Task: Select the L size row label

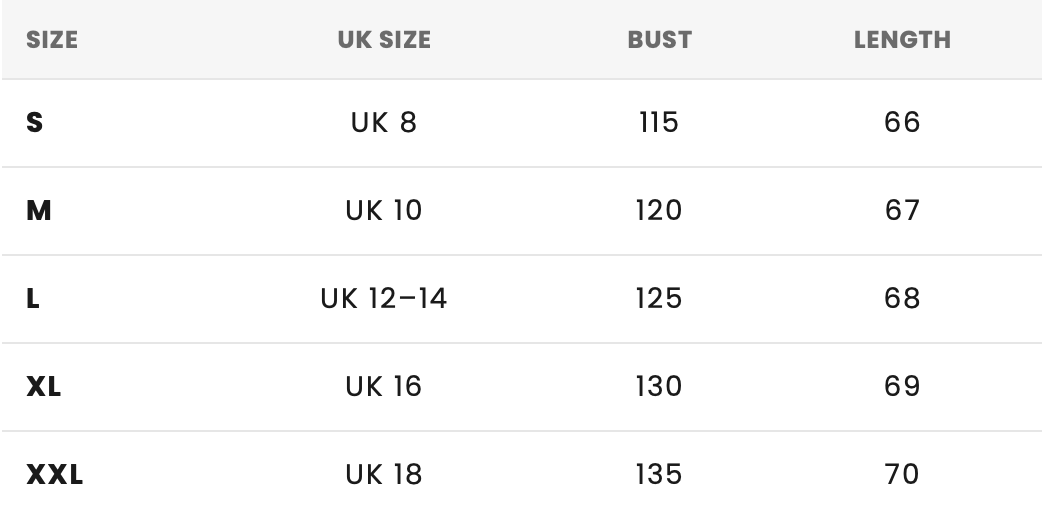Action: pos(33,299)
